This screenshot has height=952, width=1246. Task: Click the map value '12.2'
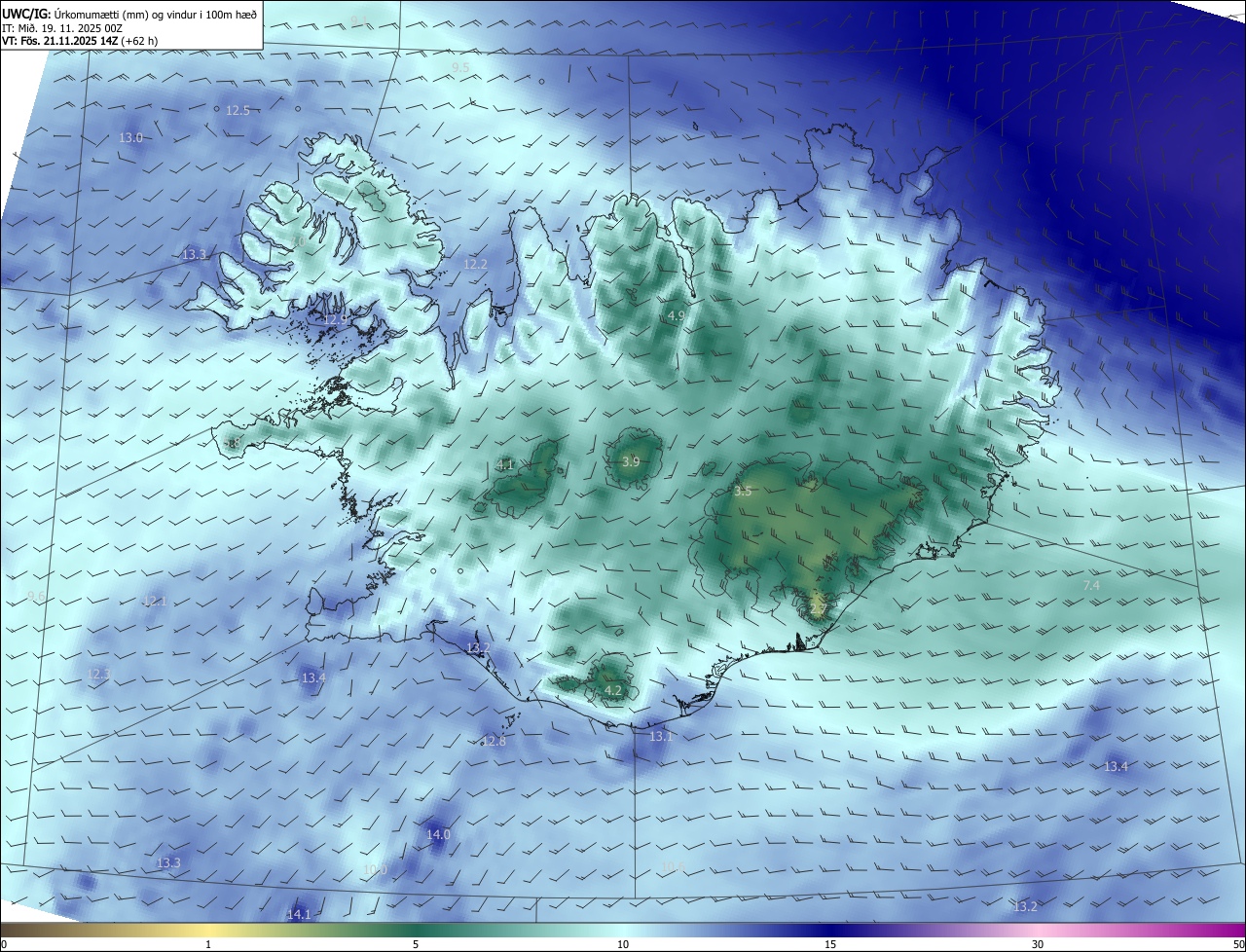pyautogui.click(x=475, y=264)
